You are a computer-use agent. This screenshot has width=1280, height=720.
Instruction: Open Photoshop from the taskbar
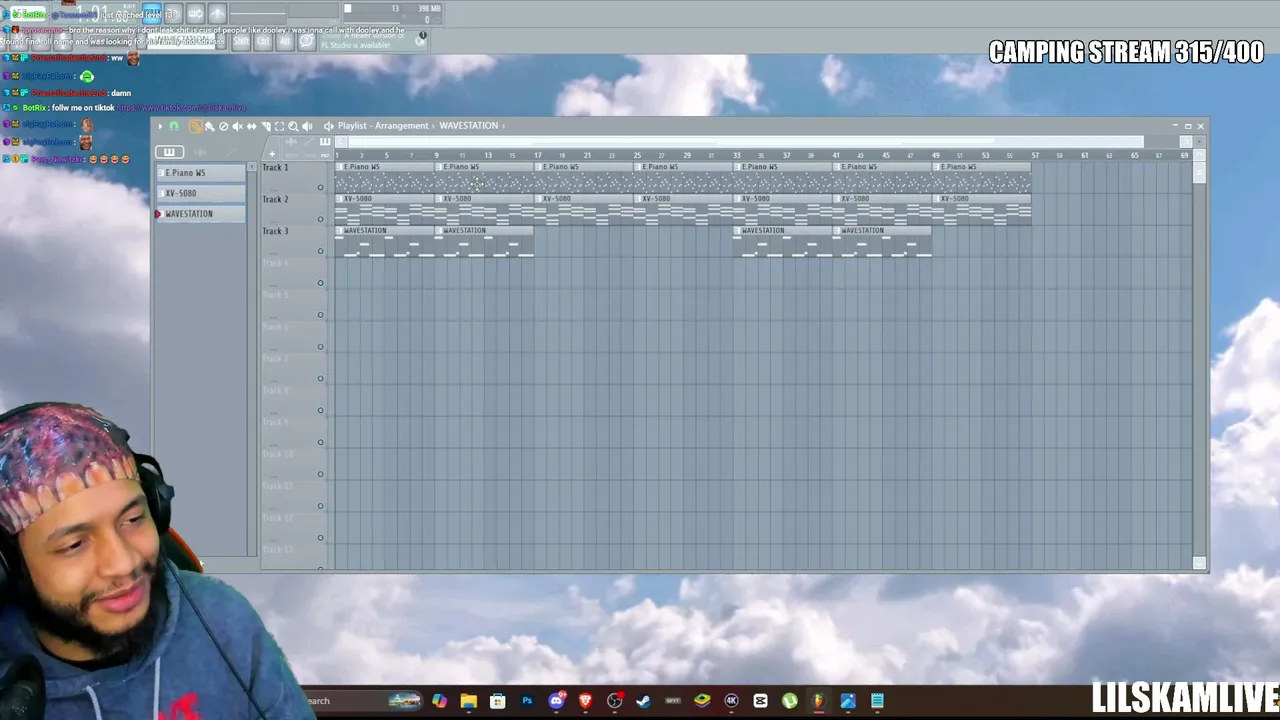click(527, 701)
